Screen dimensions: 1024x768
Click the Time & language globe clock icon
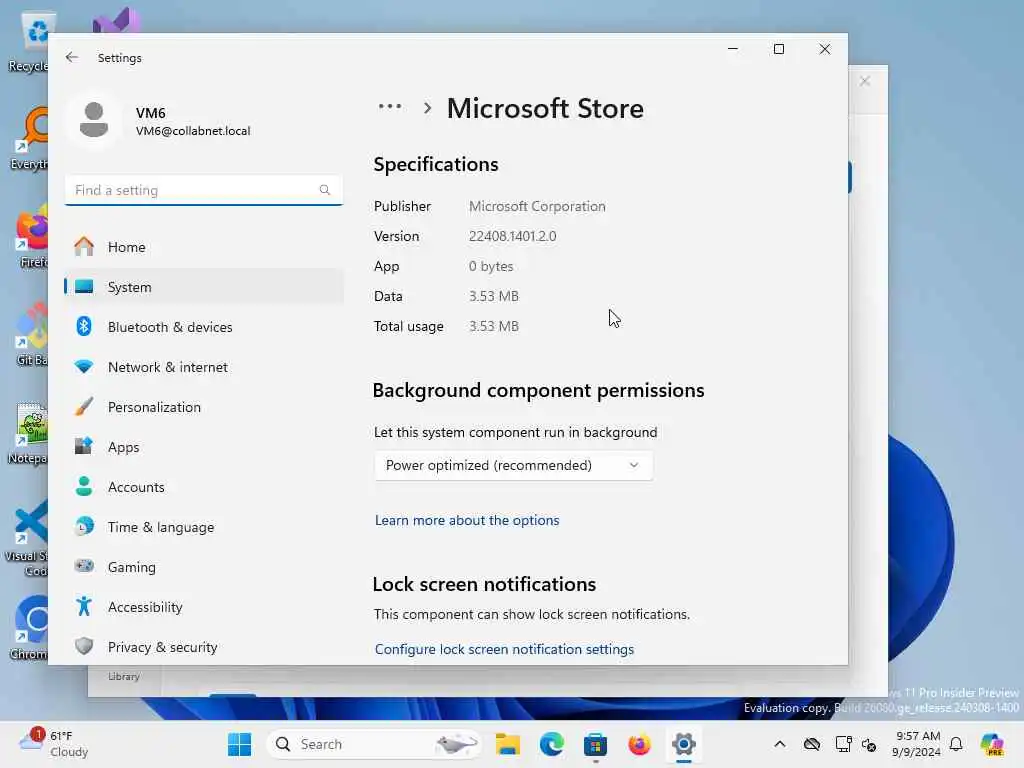[84, 526]
